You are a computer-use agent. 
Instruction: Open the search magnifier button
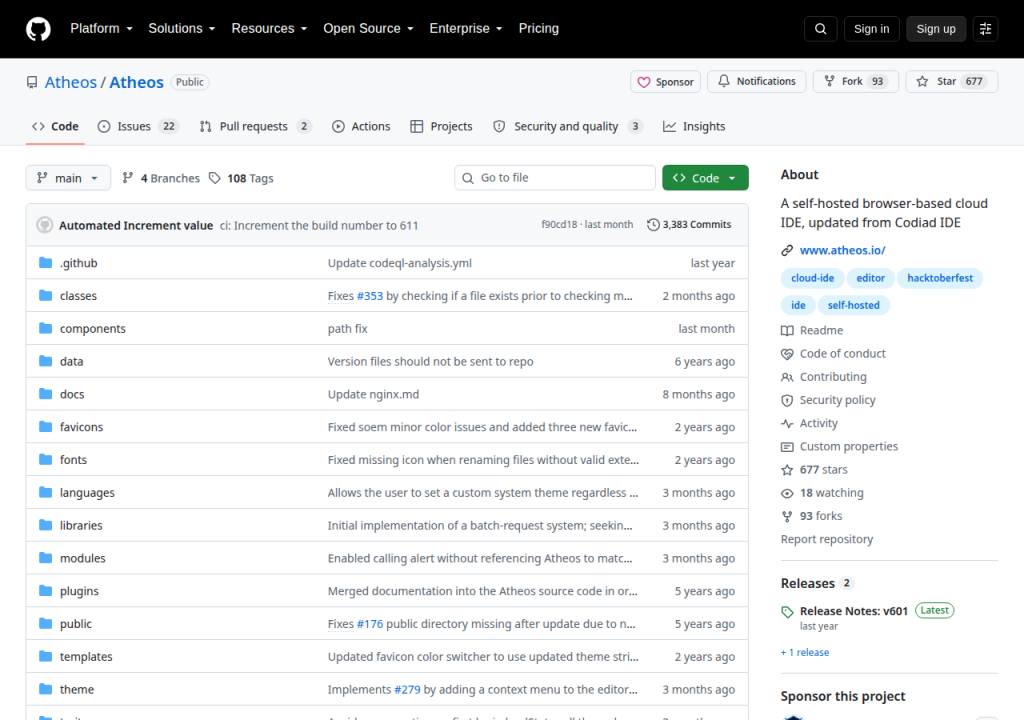click(821, 29)
